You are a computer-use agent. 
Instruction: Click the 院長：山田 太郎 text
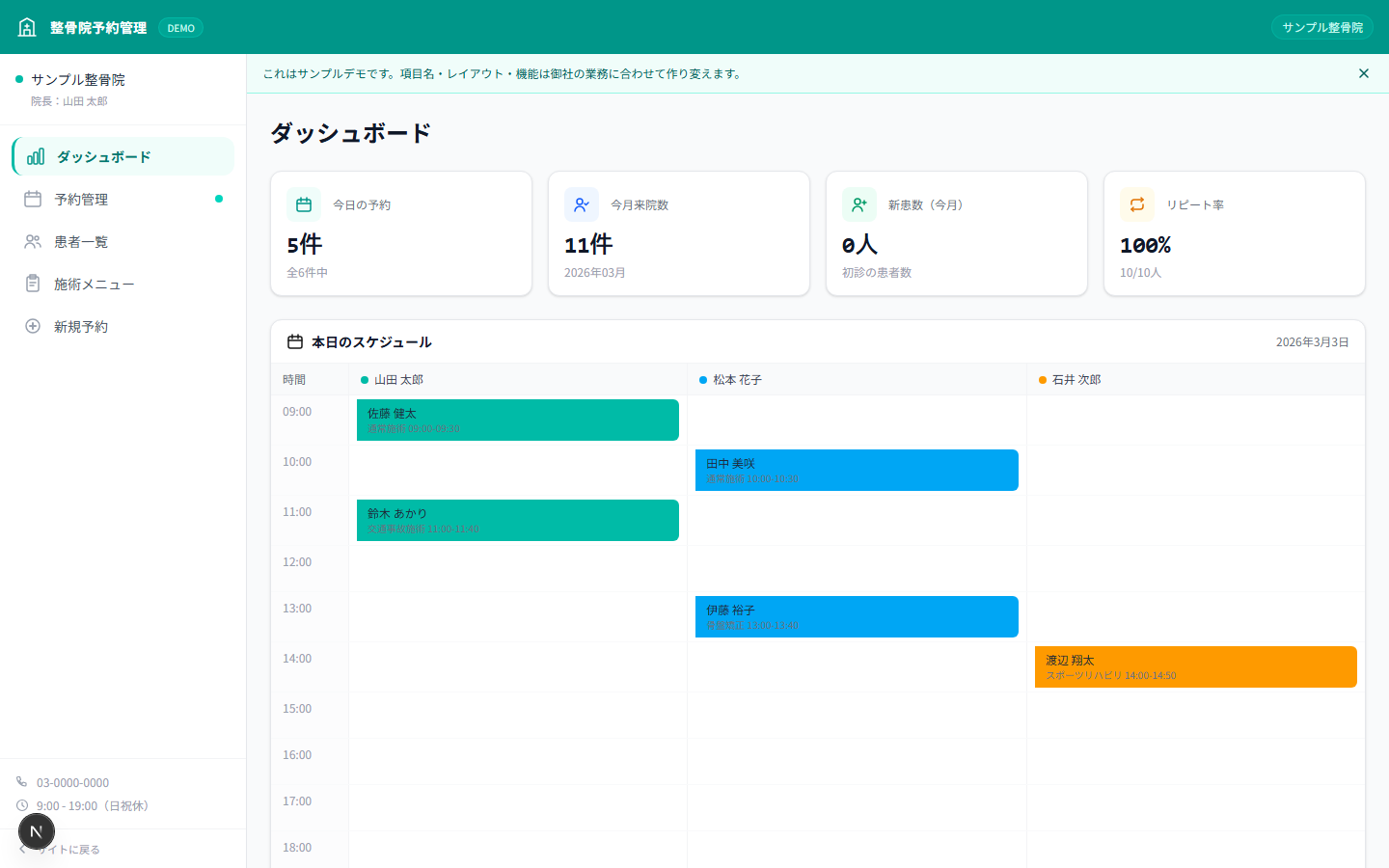[69, 101]
